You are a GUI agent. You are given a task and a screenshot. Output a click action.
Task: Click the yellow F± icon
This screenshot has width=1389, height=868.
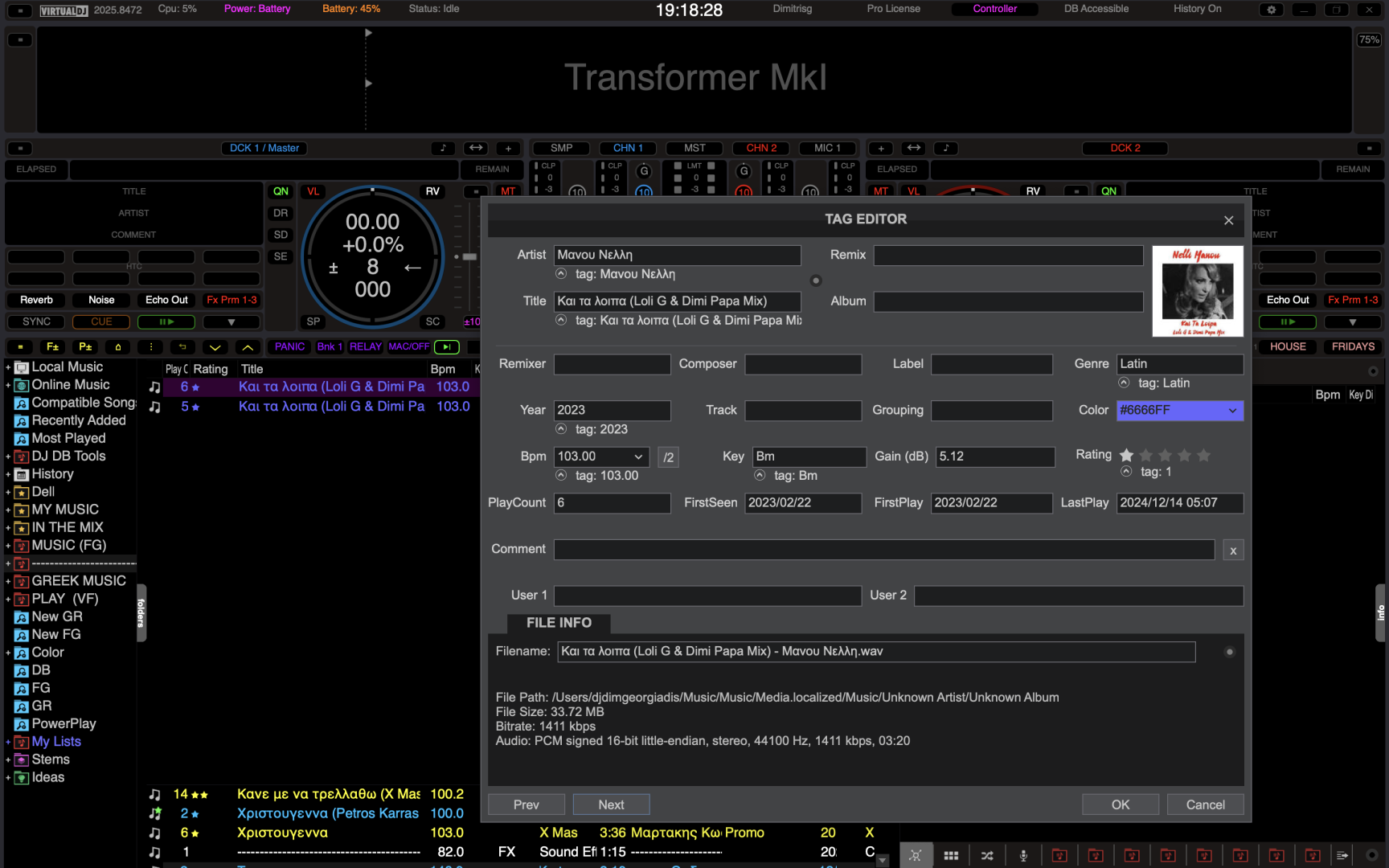pyautogui.click(x=52, y=347)
